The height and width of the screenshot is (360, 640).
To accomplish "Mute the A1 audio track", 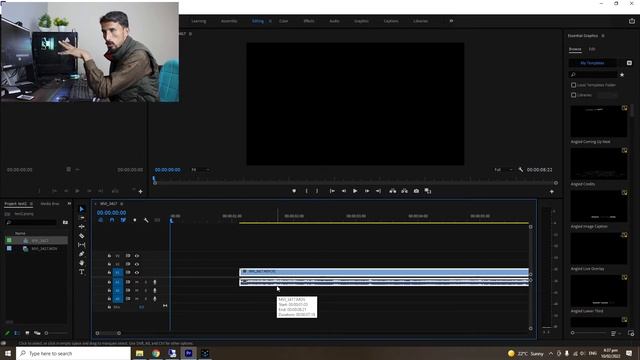I will tap(137, 282).
